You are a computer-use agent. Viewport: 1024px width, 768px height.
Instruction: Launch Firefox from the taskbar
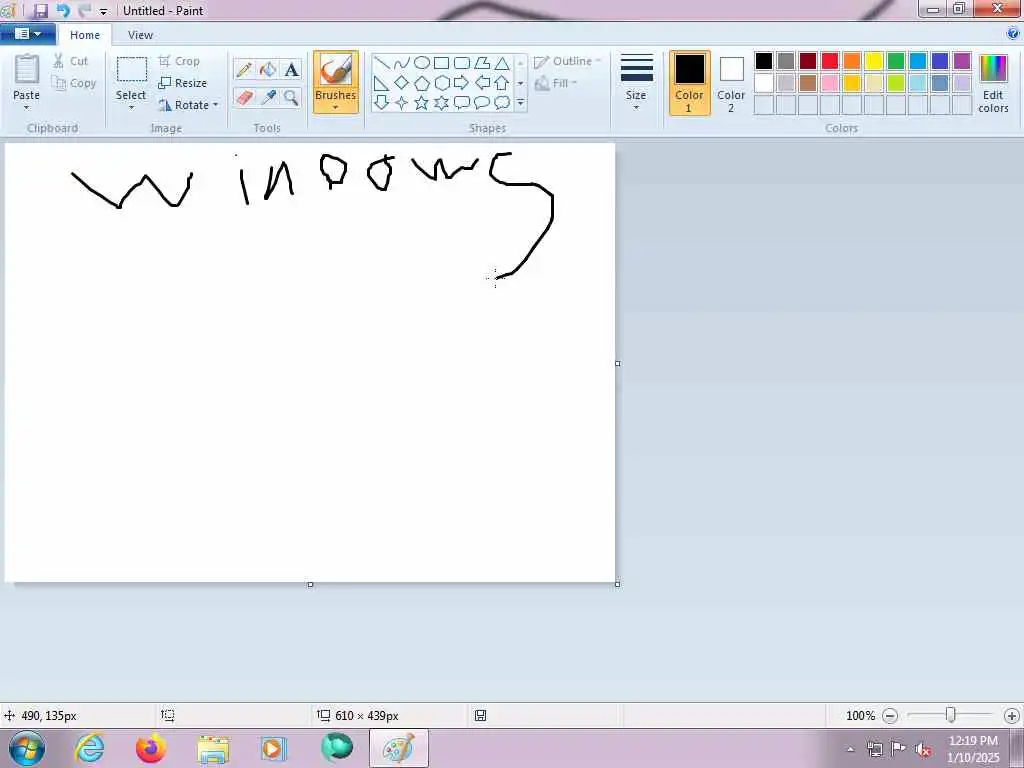[x=151, y=748]
